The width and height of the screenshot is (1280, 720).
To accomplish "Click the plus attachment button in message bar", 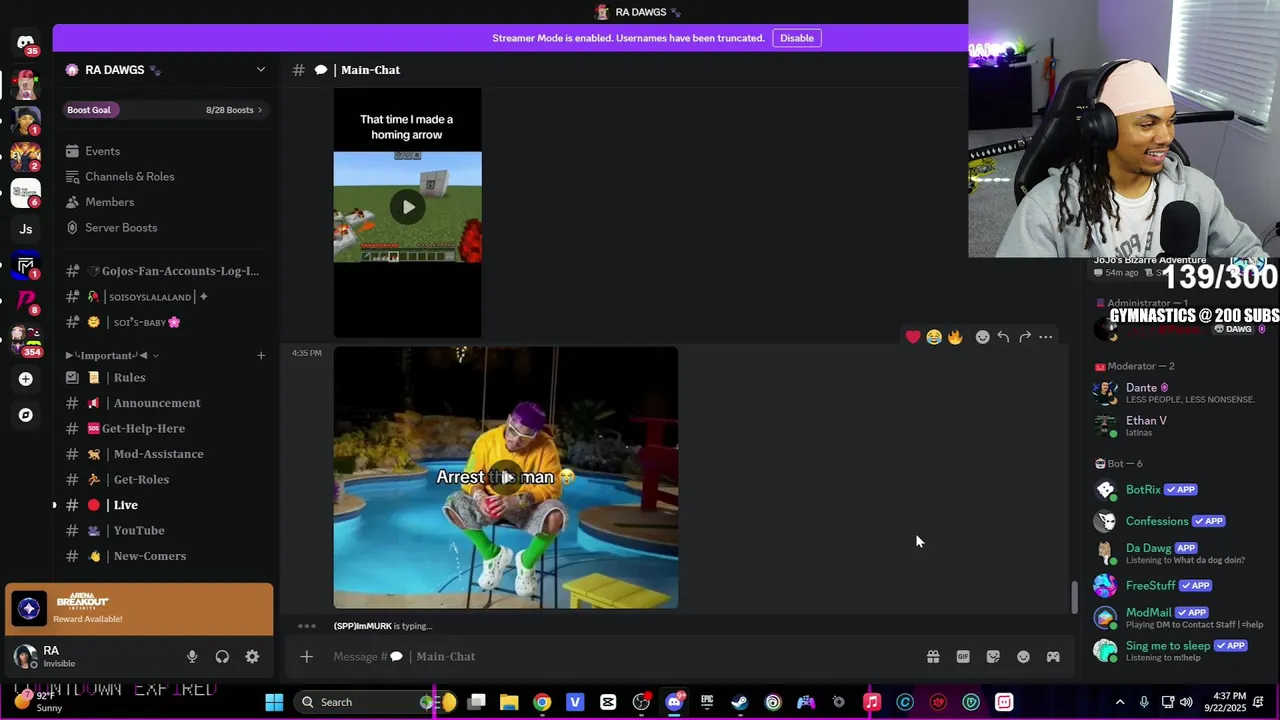I will [307, 656].
